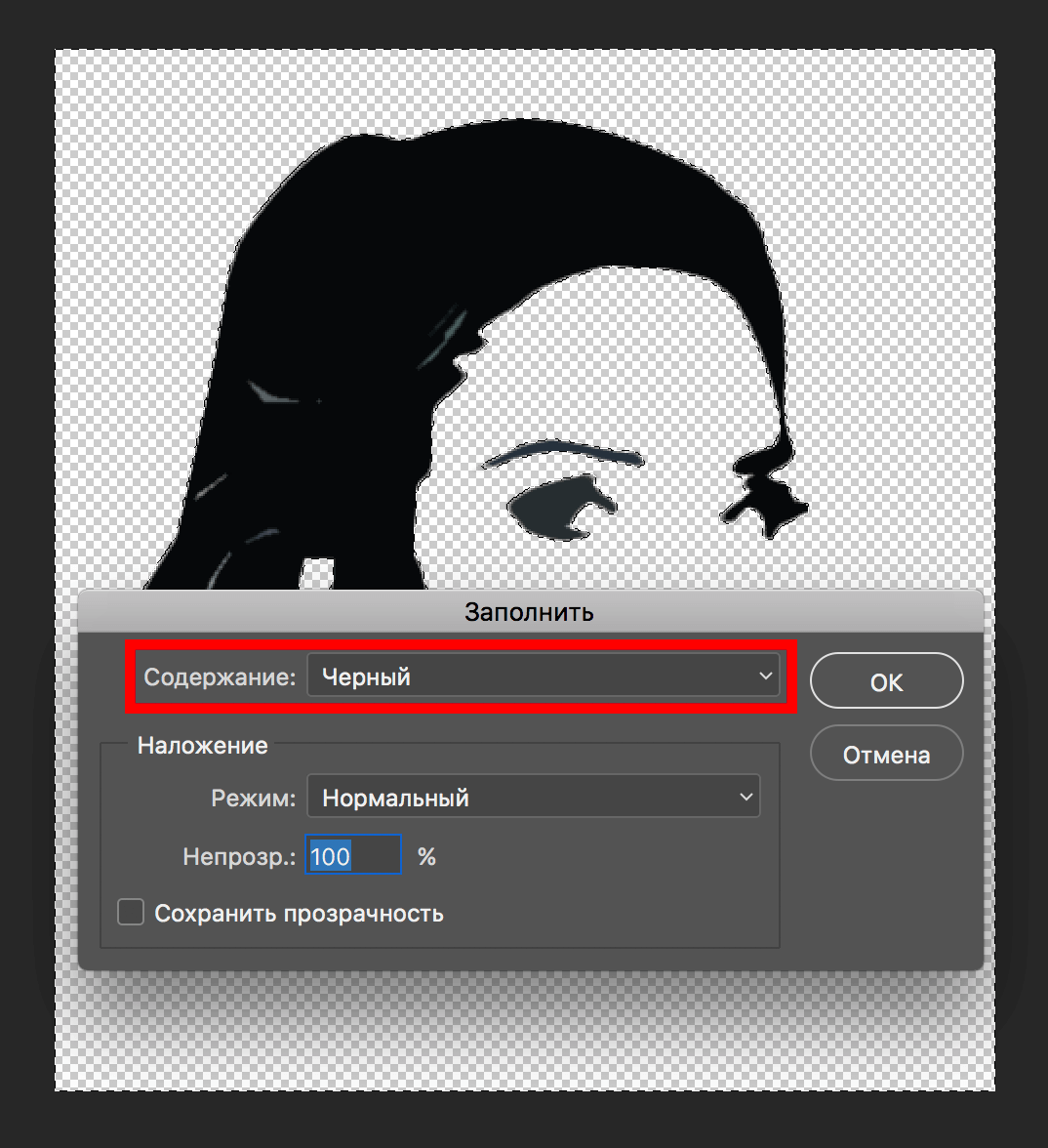1048x1148 pixels.
Task: Click the highlighted Непрозр. value field
Action: tap(352, 854)
